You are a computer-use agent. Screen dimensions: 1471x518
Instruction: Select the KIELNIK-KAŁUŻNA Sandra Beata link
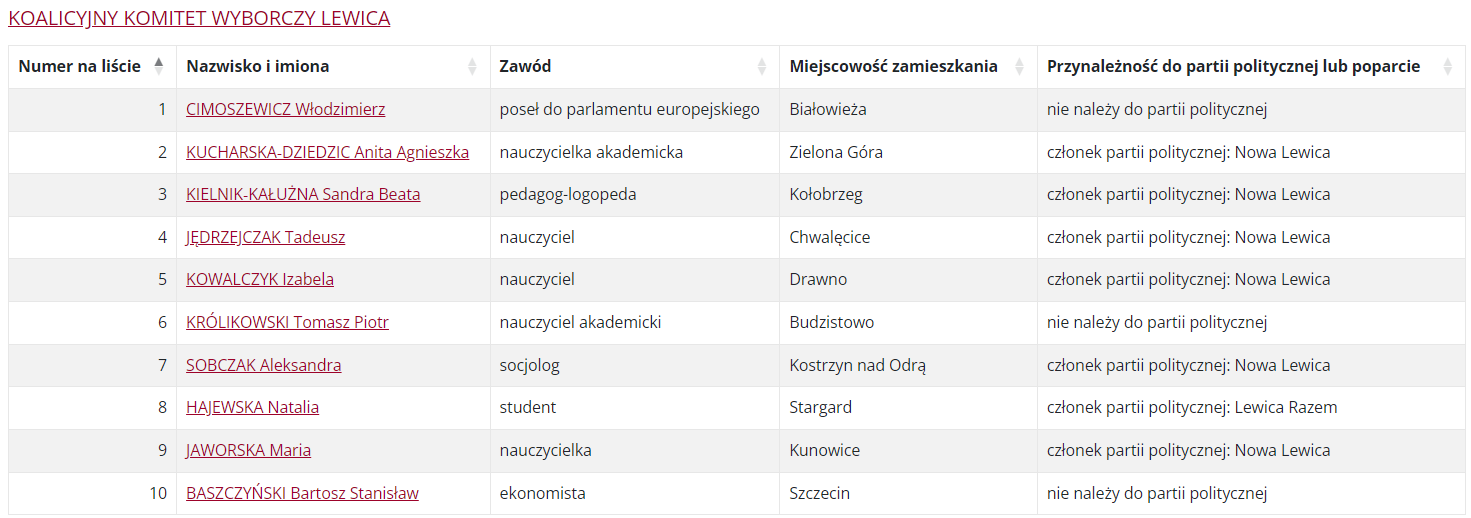point(303,194)
